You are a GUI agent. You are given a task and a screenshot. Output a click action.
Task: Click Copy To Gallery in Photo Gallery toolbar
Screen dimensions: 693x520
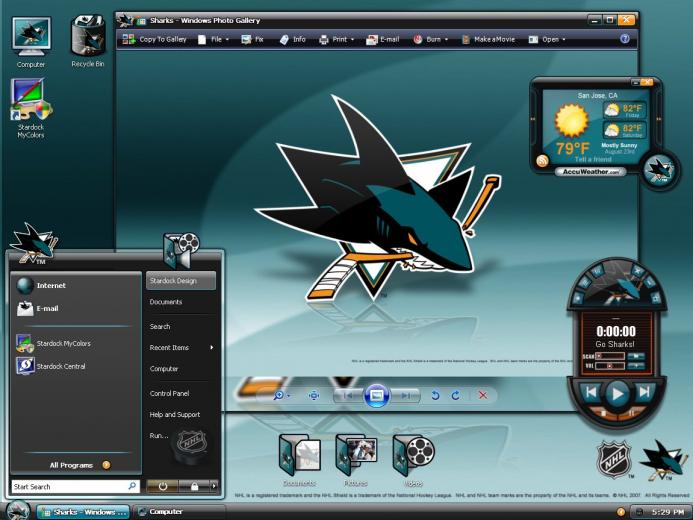[x=155, y=39]
